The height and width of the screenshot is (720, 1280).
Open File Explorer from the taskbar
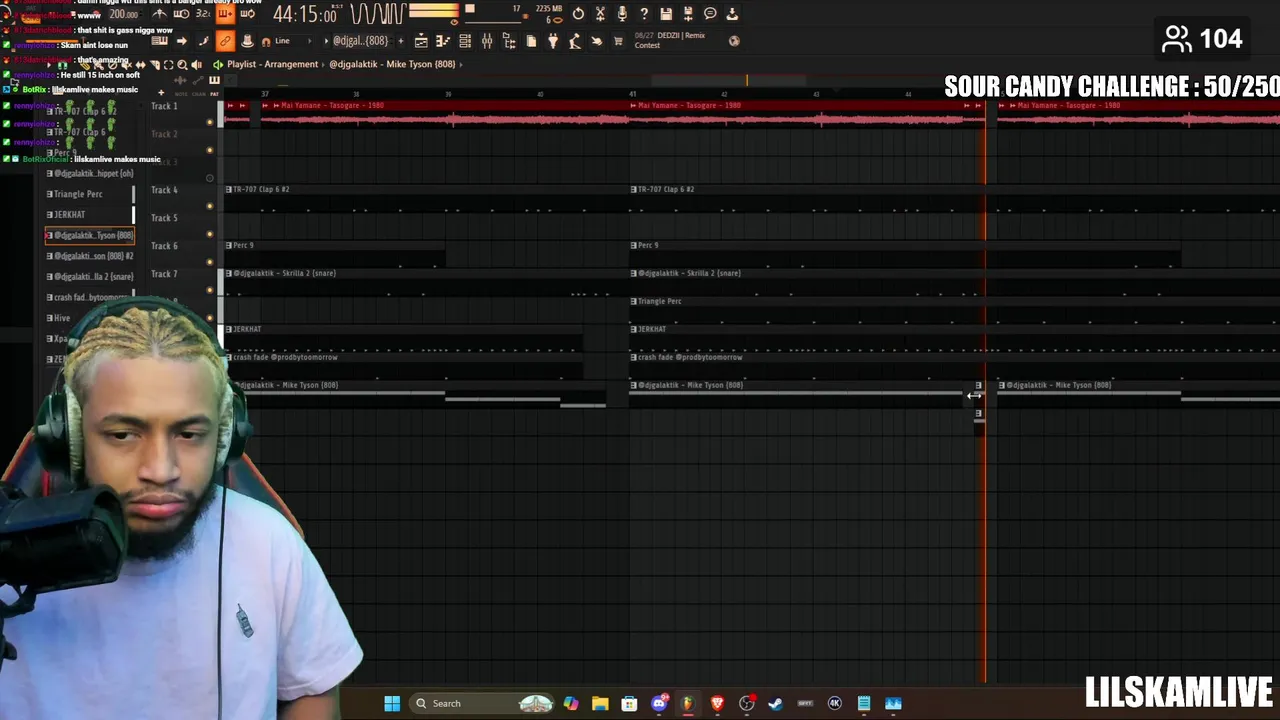[x=600, y=703]
